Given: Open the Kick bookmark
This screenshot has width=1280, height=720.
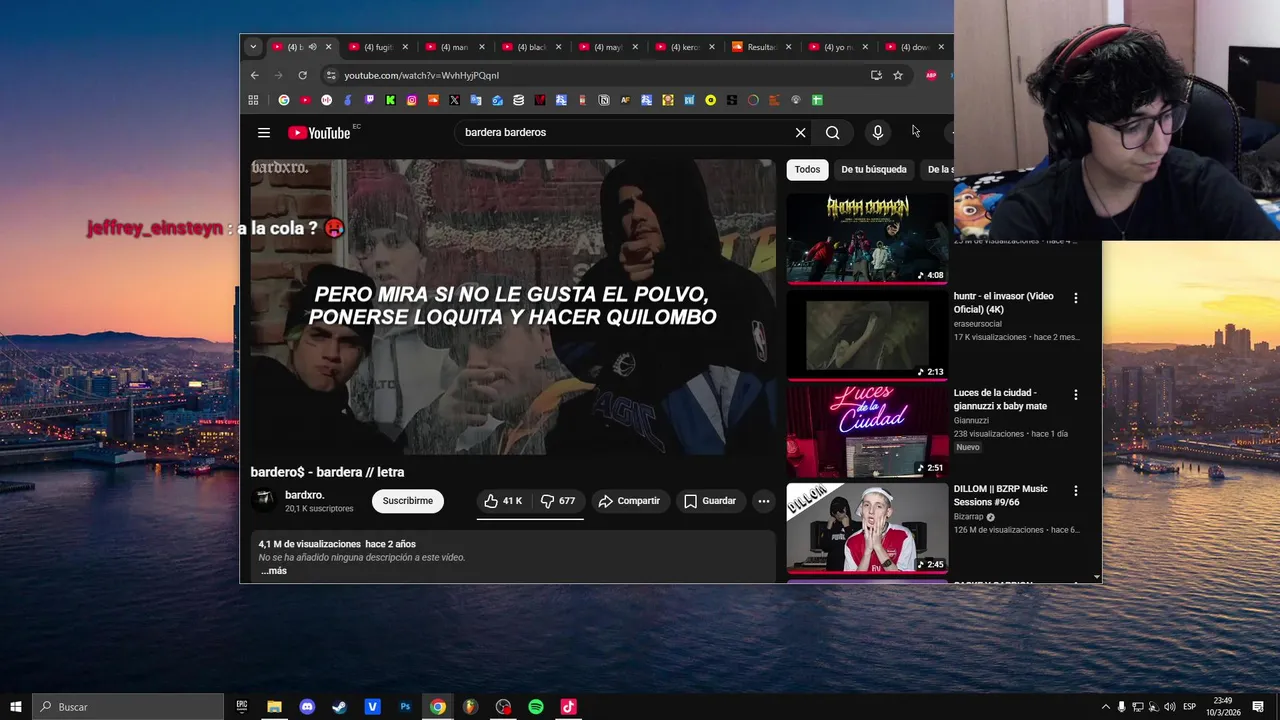Looking at the screenshot, I should click(x=390, y=100).
